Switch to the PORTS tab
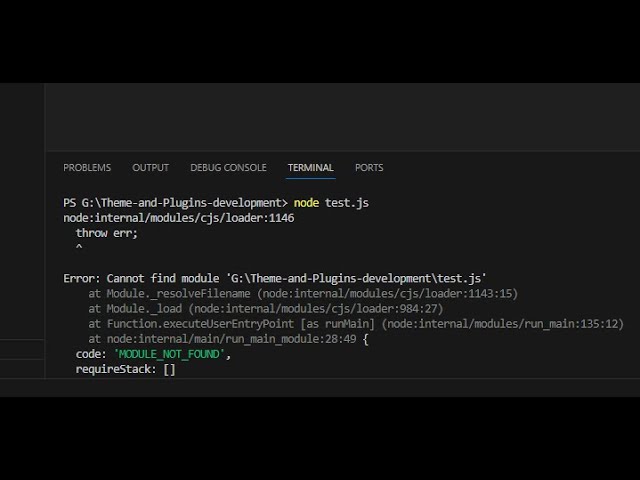640x480 pixels. pyautogui.click(x=369, y=168)
